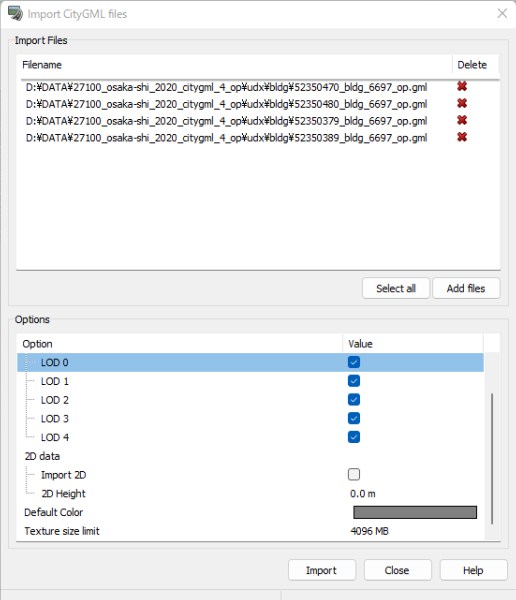This screenshot has height=600, width=516.
Task: Click the Delete column header
Action: pos(472,65)
